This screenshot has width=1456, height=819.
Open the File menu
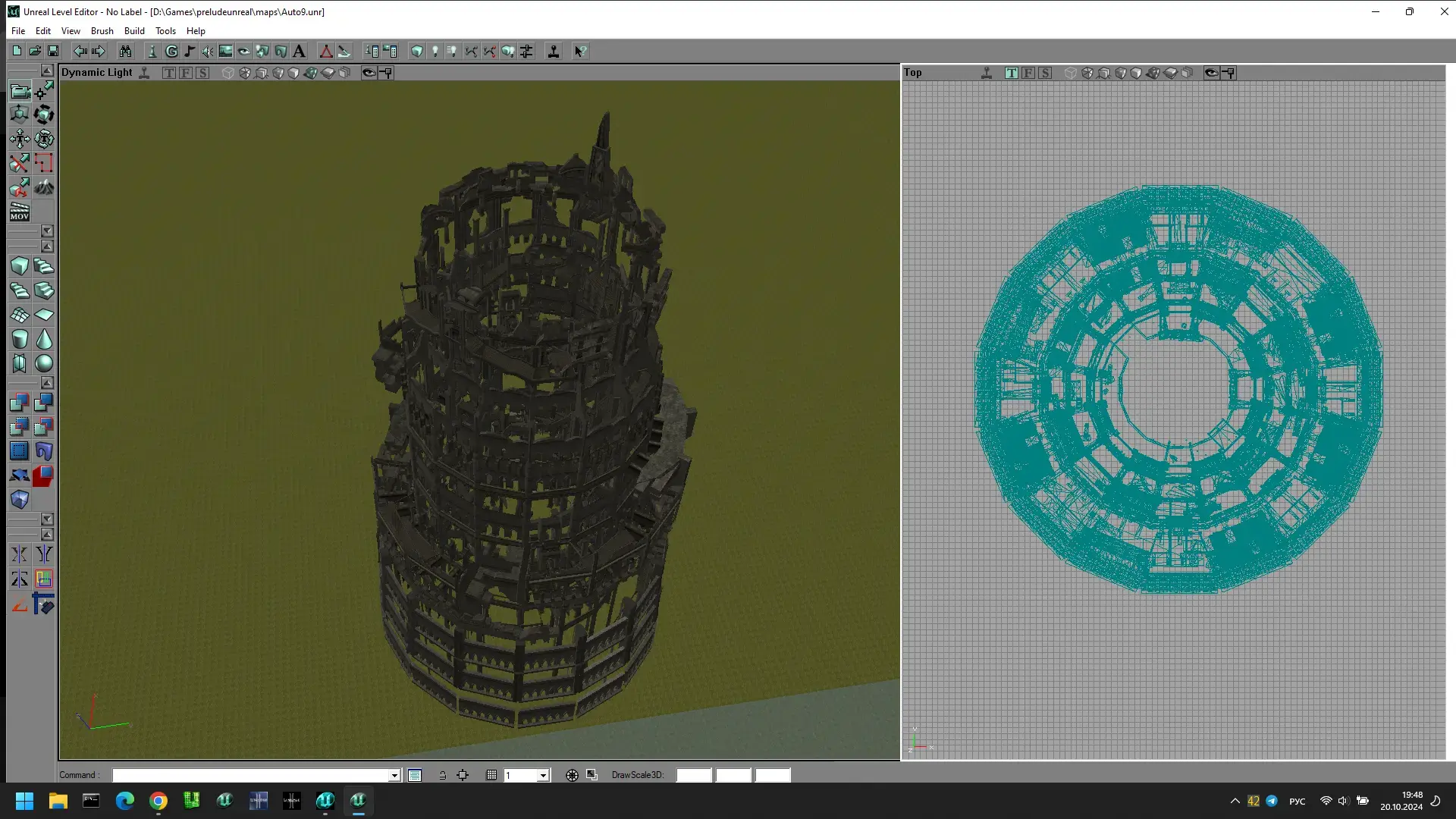(x=18, y=31)
